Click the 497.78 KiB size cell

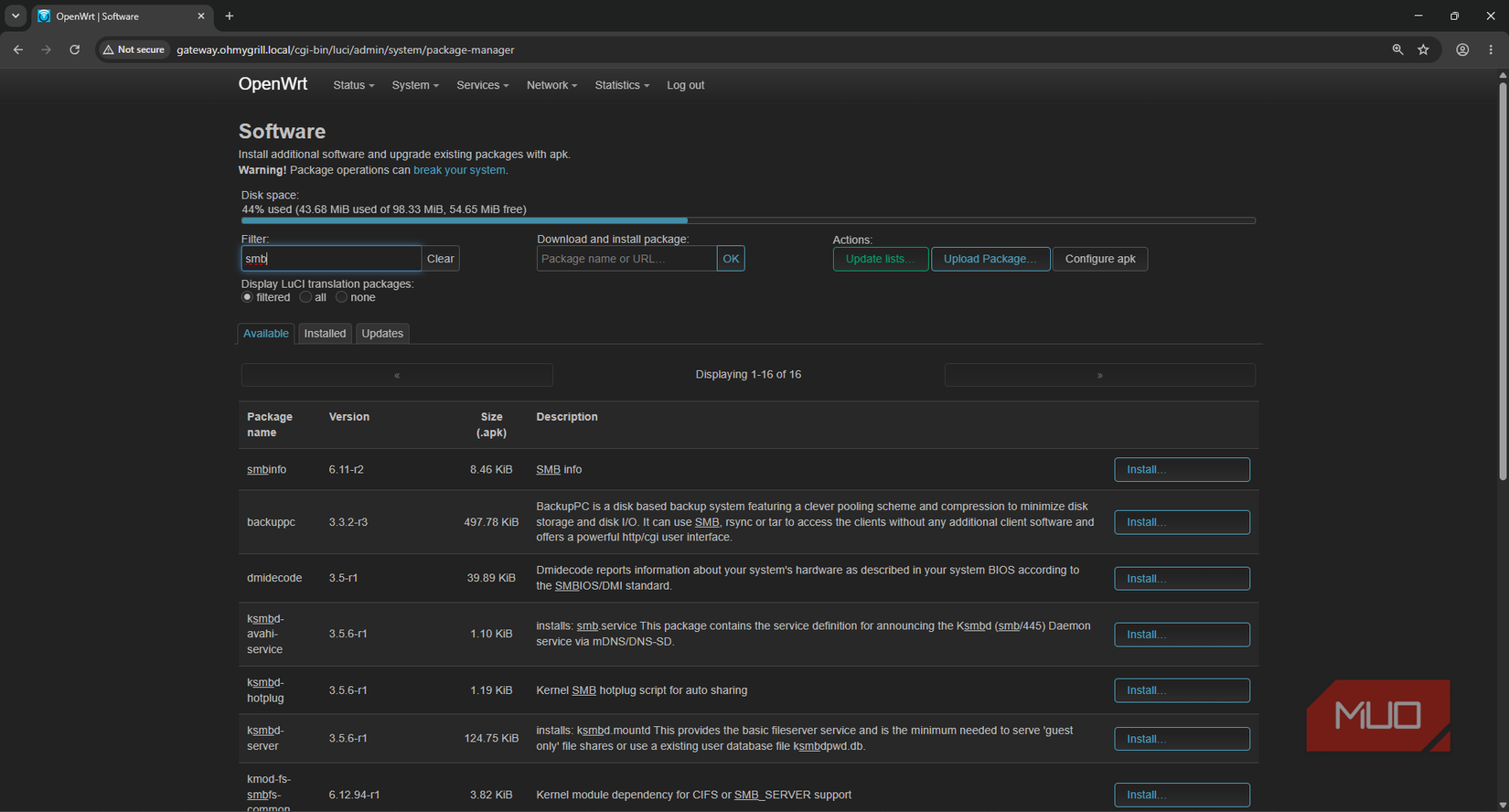click(x=491, y=522)
